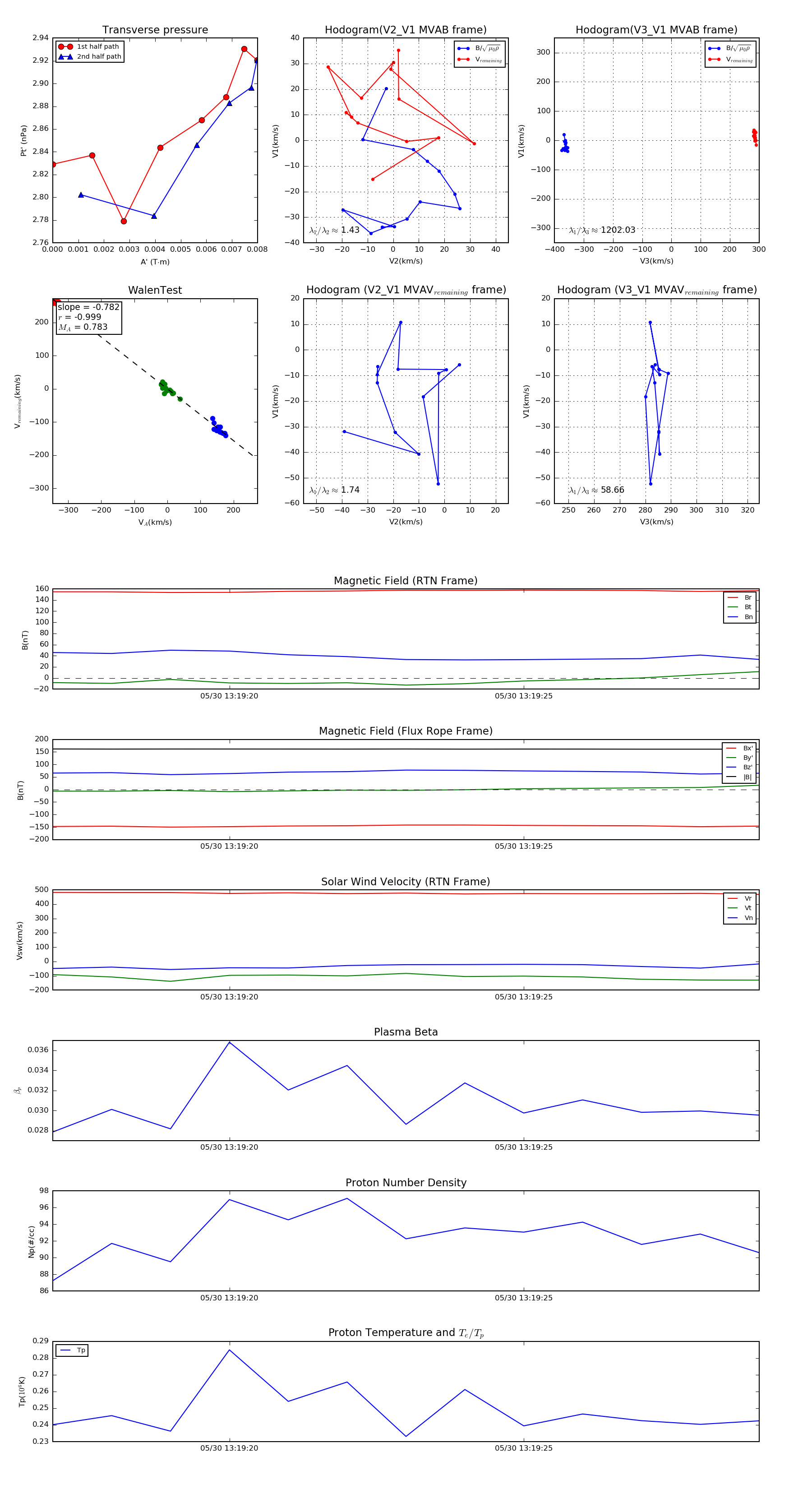The image size is (812, 1489).
Task: Click the 'Pt' (nPa)' y-axis label
Action: 24,140
